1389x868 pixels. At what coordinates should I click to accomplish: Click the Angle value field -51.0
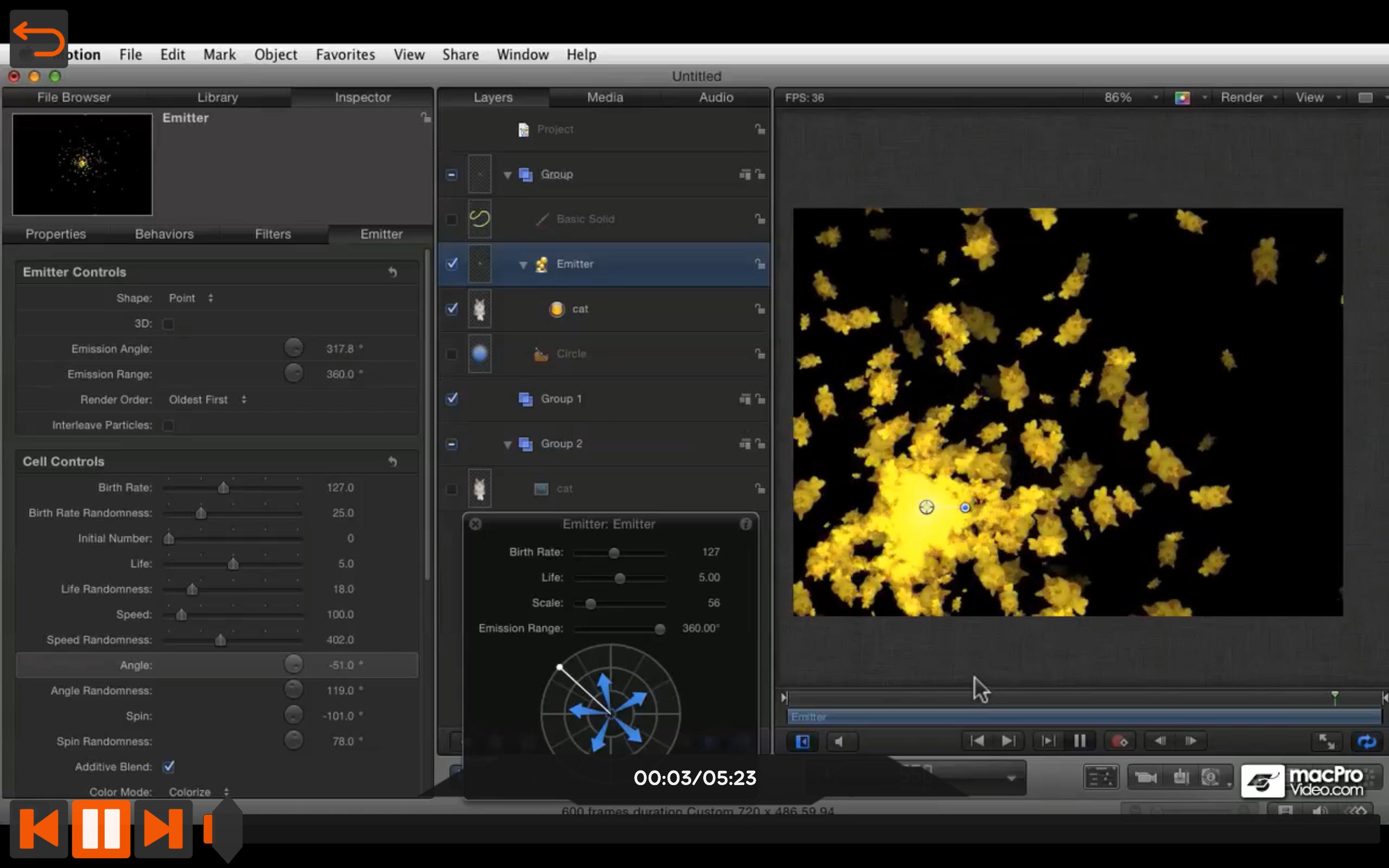tap(345, 665)
